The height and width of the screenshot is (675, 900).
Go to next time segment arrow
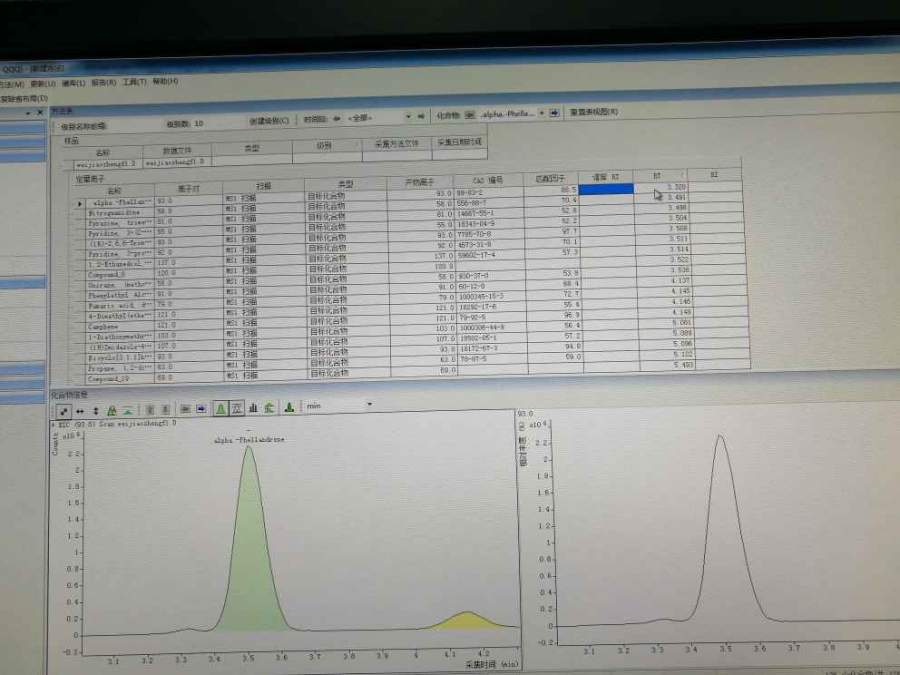click(x=421, y=117)
